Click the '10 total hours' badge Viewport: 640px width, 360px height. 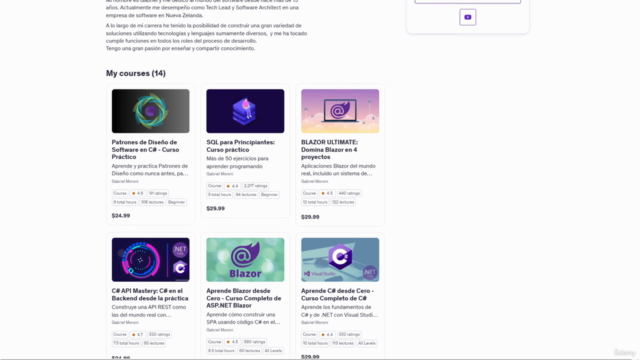[x=315, y=343]
